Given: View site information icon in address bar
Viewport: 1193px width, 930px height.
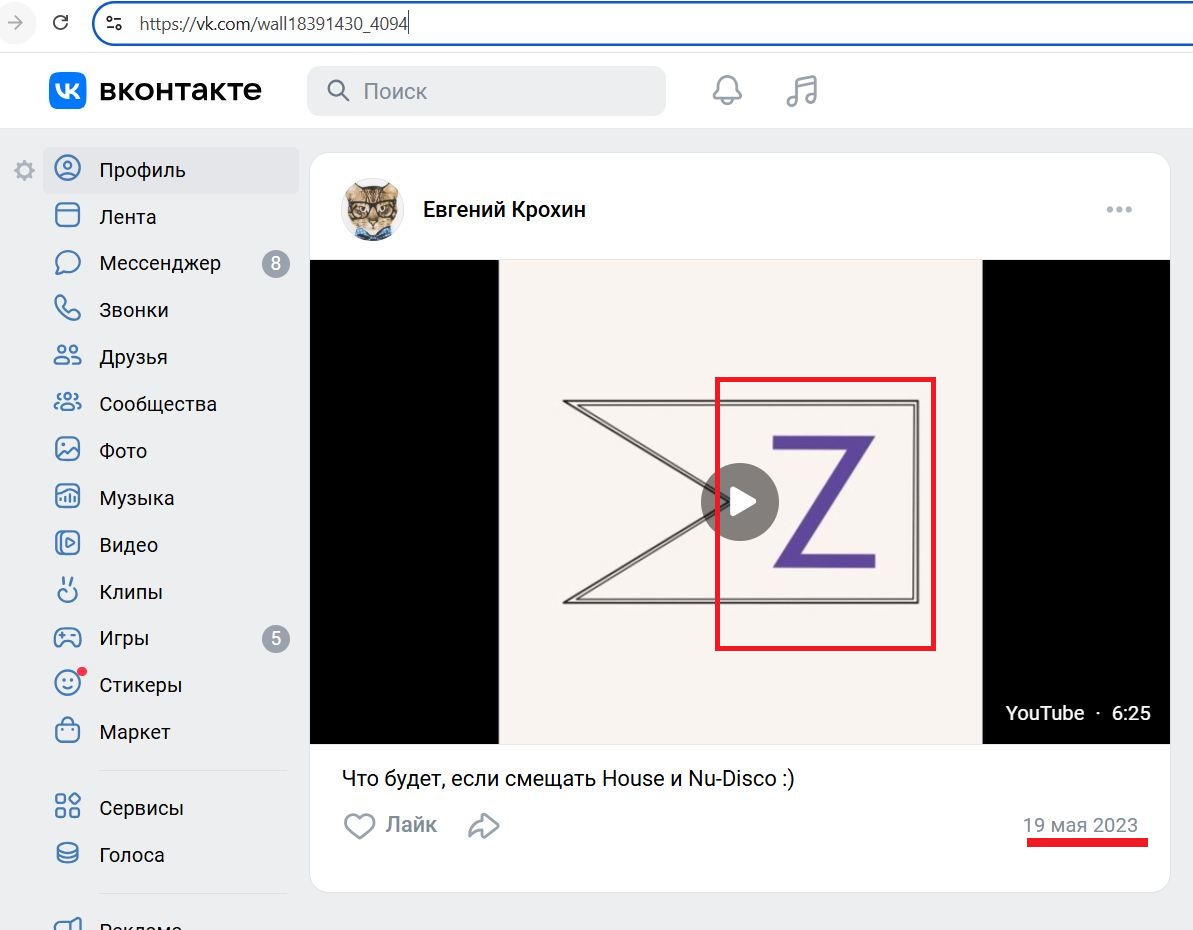Looking at the screenshot, I should pyautogui.click(x=114, y=23).
